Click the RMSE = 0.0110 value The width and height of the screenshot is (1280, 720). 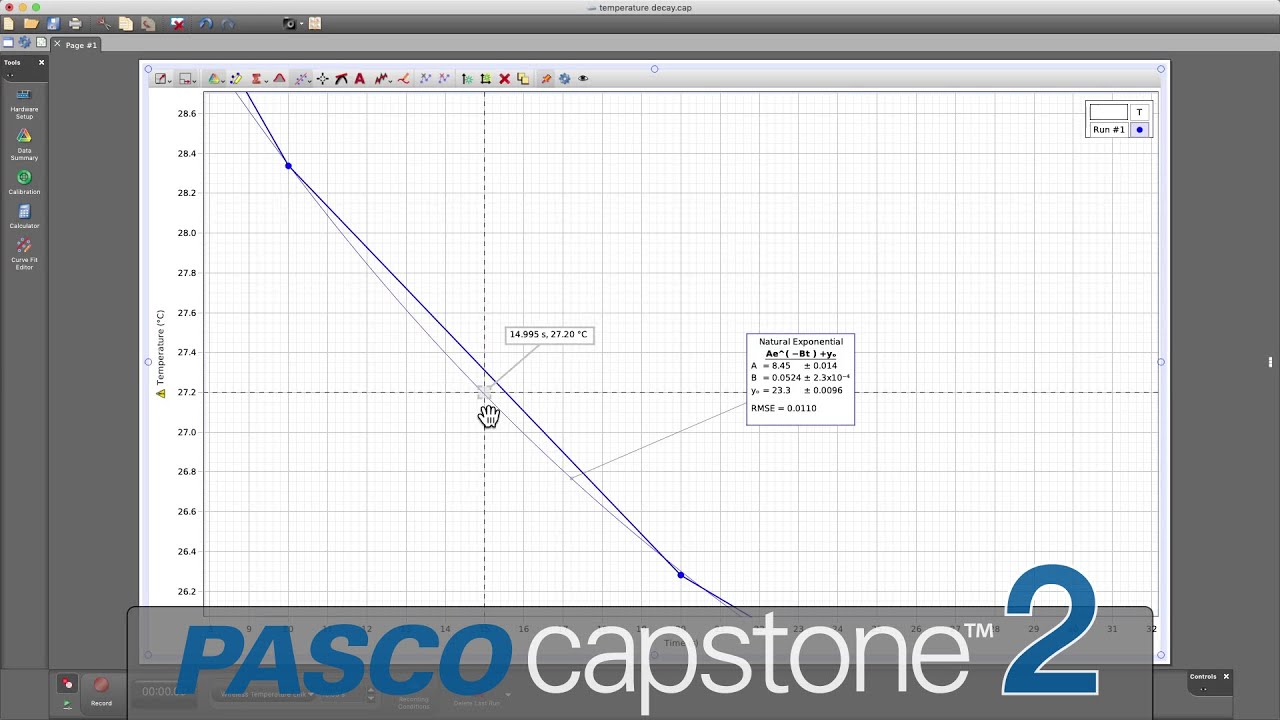point(784,408)
